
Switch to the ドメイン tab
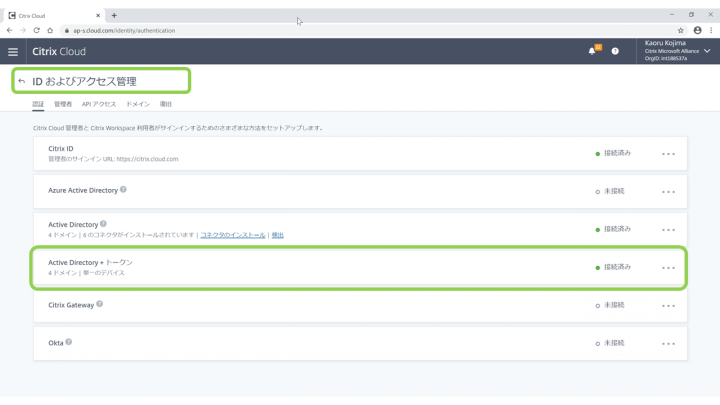(138, 104)
